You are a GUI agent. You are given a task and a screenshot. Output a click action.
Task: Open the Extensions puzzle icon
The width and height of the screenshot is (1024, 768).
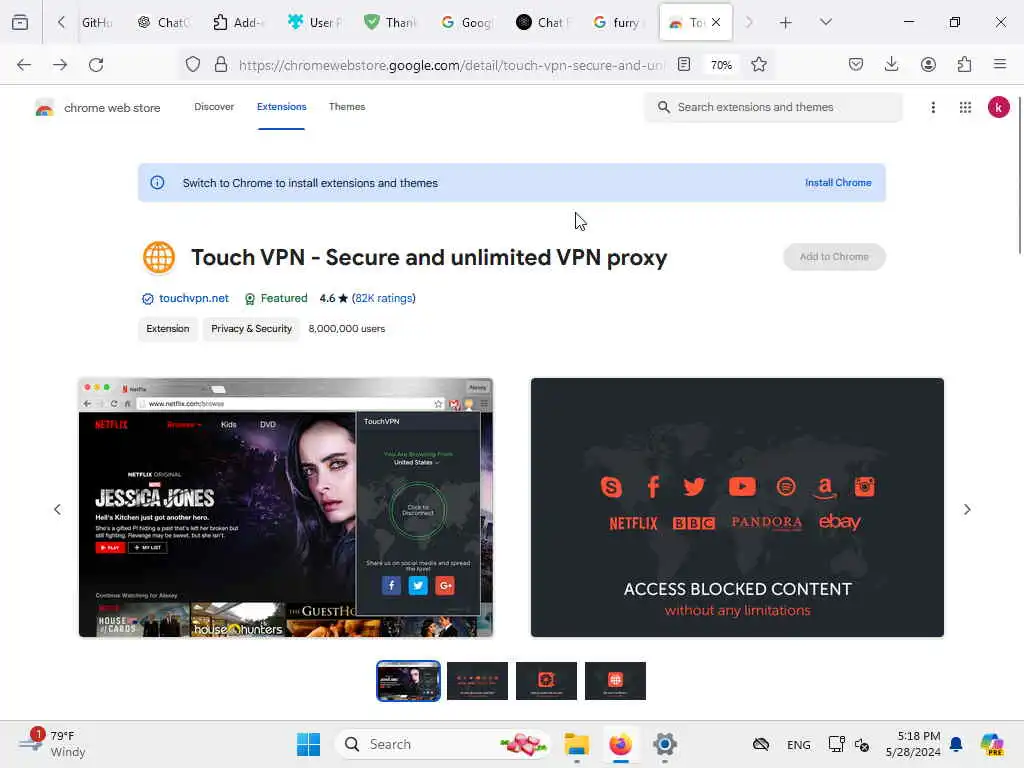[964, 65]
